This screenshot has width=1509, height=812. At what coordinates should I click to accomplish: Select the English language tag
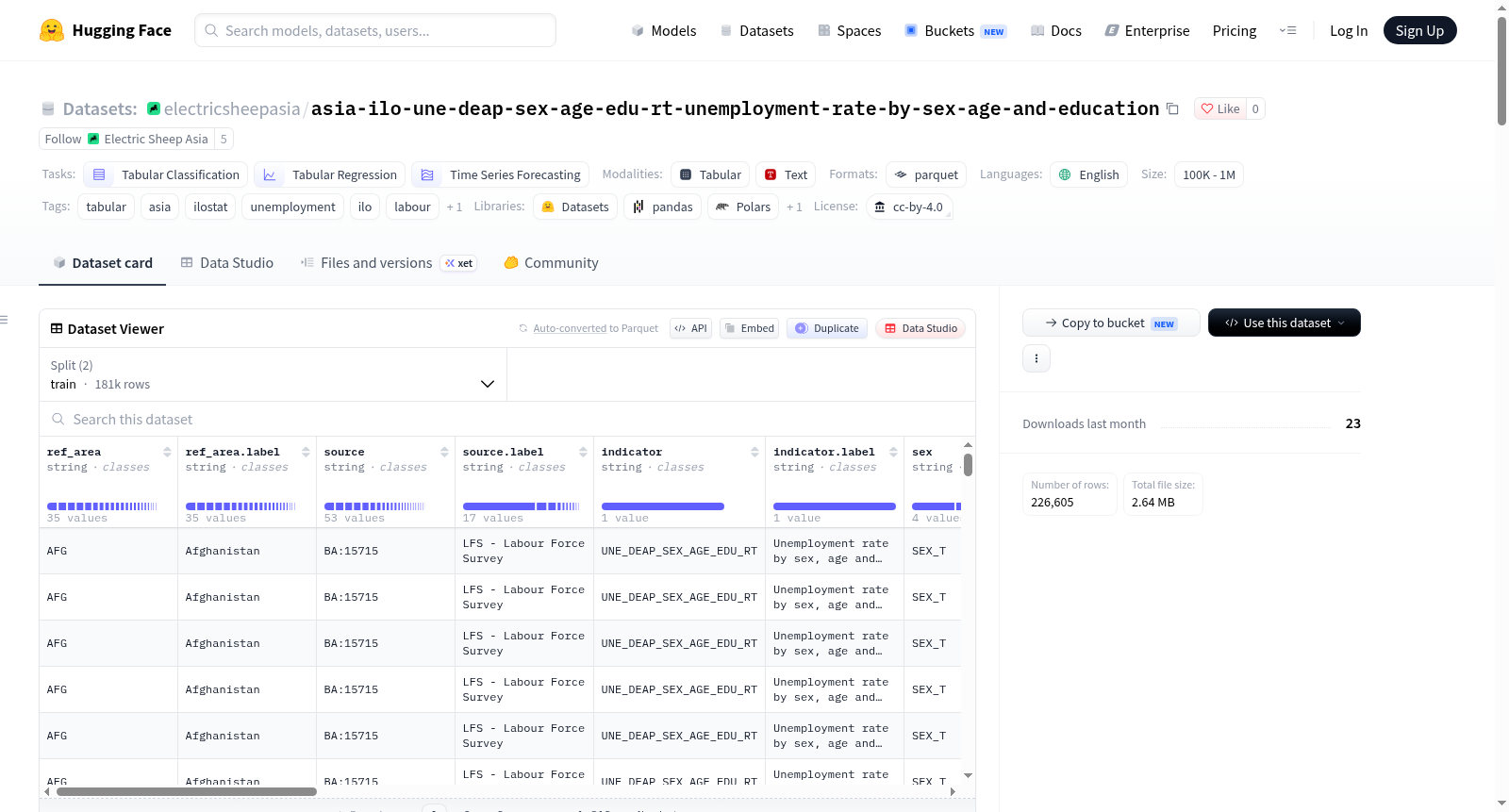[x=1088, y=174]
